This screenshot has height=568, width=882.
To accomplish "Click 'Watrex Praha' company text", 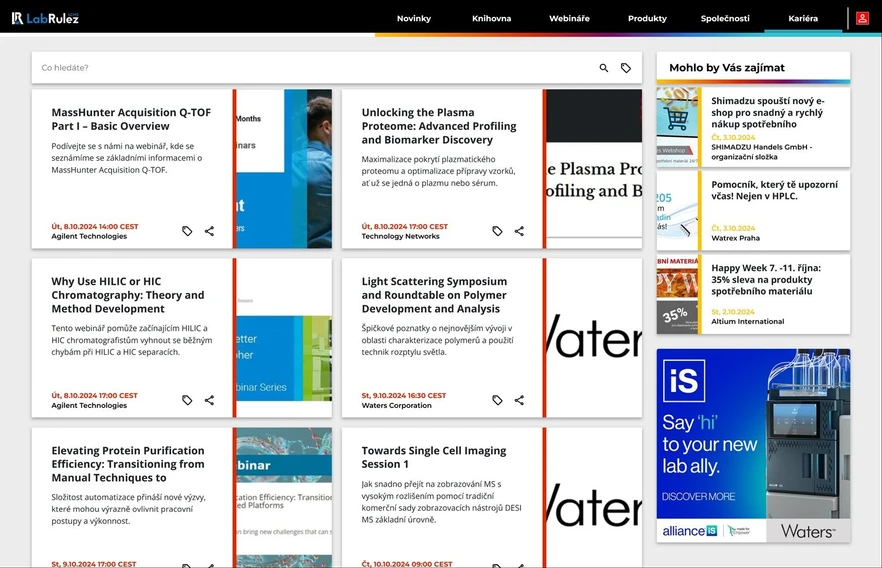I will tap(735, 238).
